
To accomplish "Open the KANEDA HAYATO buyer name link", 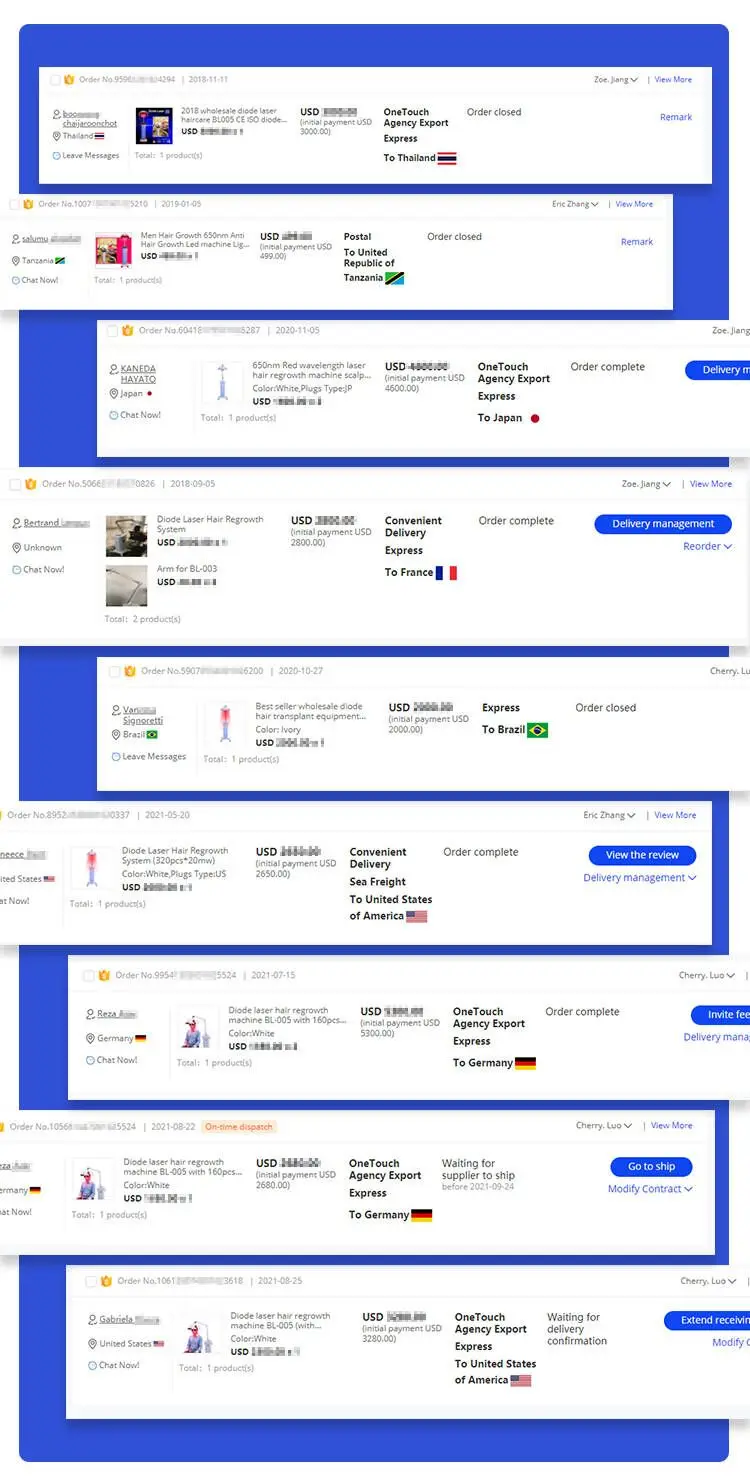I will pyautogui.click(x=138, y=374).
